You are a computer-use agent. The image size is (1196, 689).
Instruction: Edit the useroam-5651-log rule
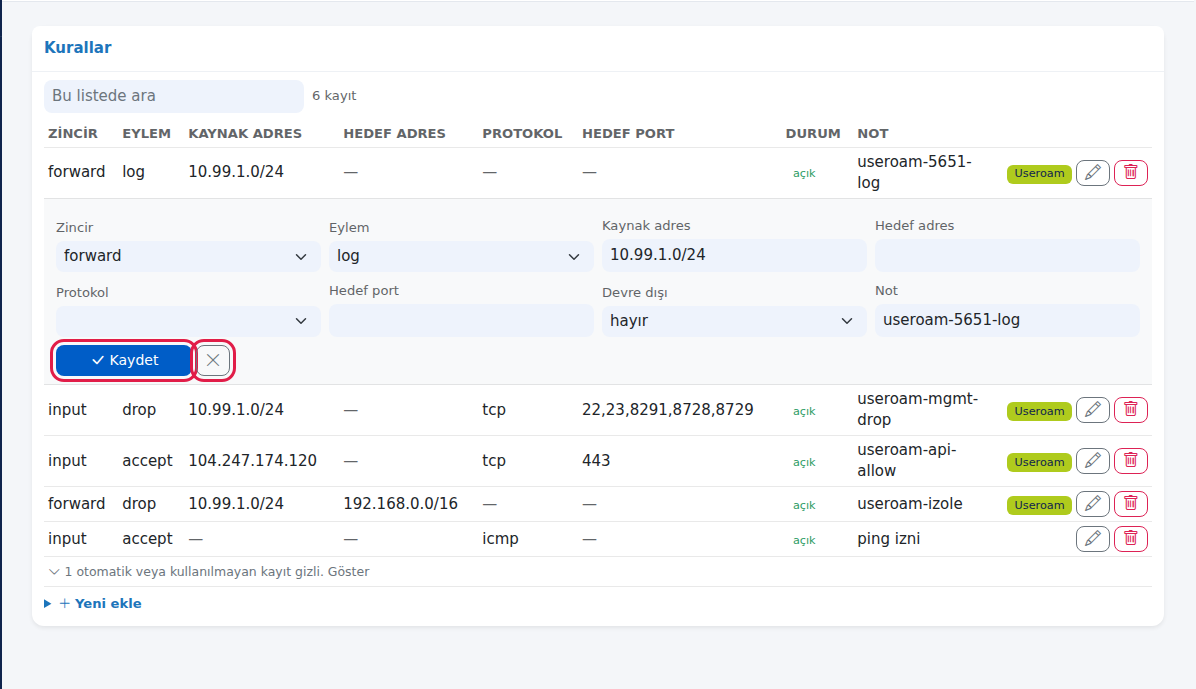click(x=1092, y=173)
